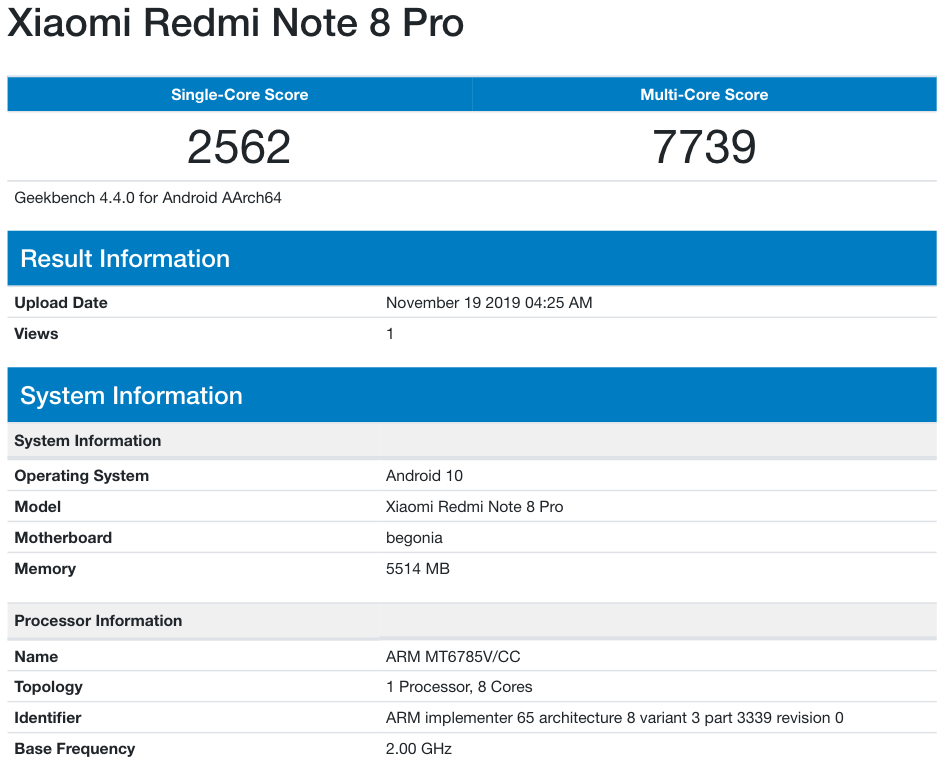
Task: Select the Operating System row
Action: pos(81,475)
